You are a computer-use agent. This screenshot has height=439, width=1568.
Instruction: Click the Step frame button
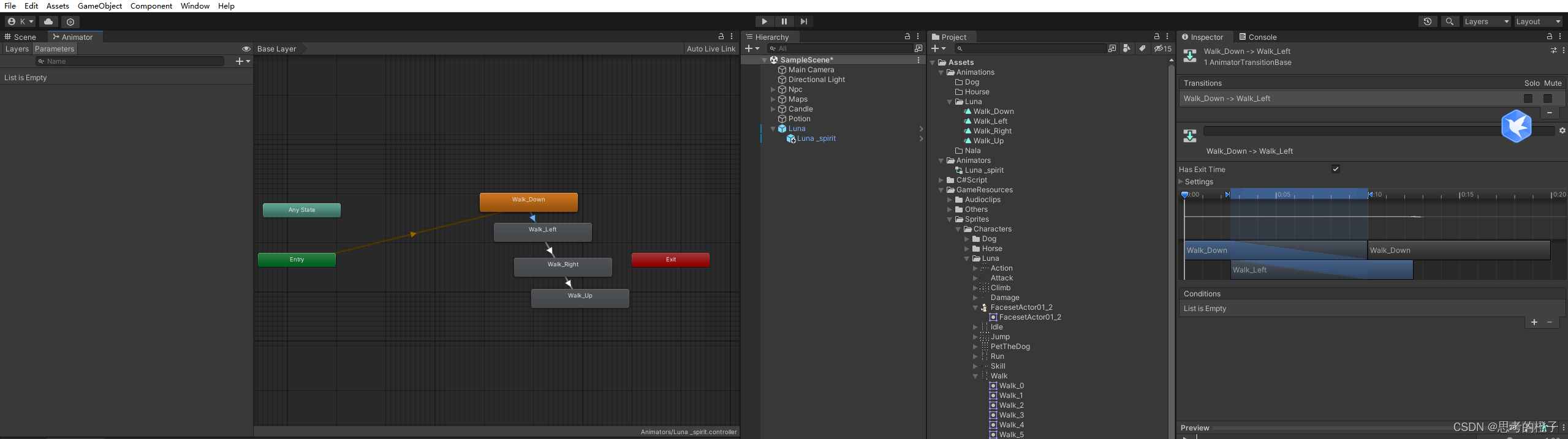click(x=804, y=21)
